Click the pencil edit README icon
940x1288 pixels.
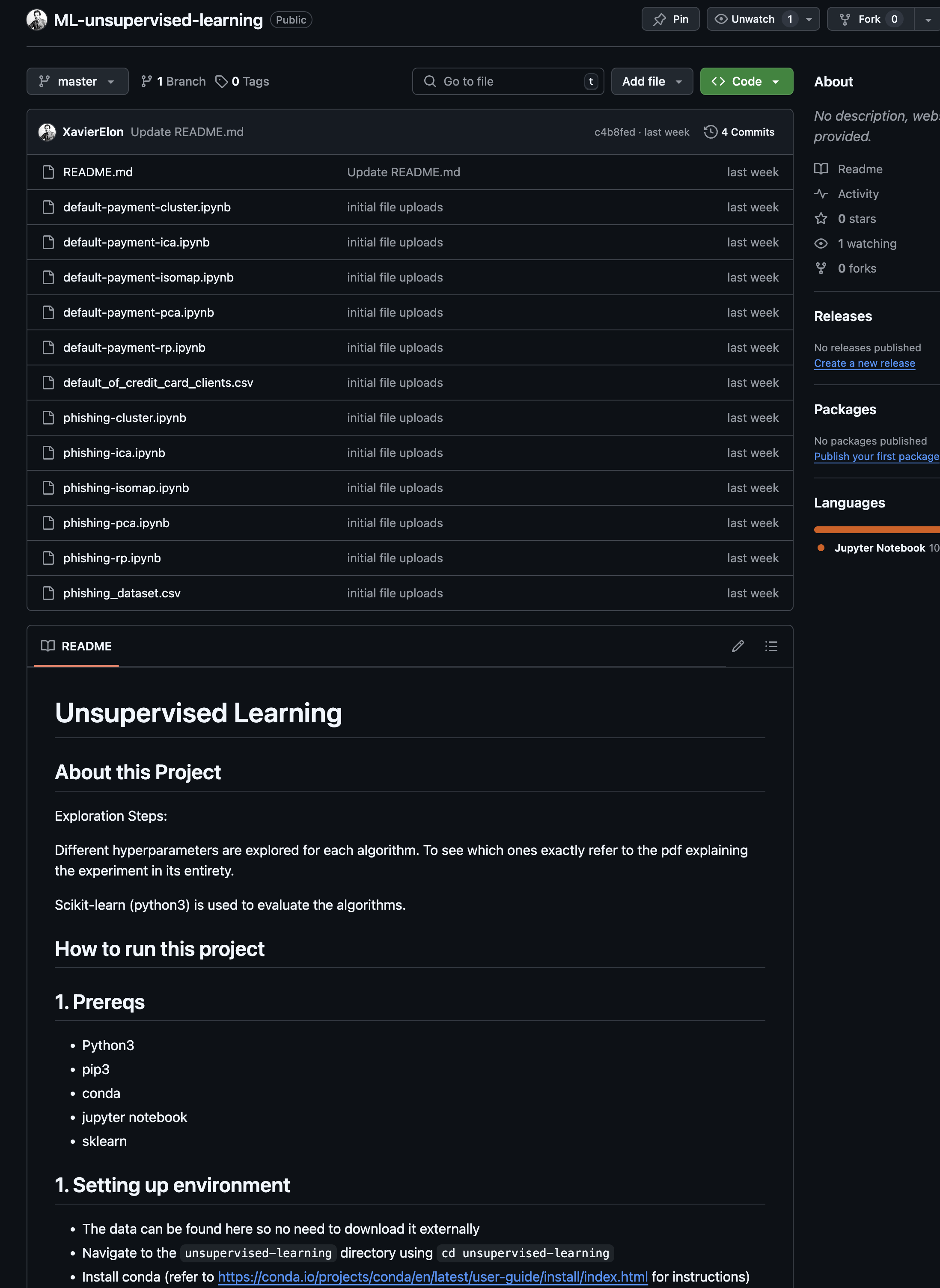click(x=738, y=646)
